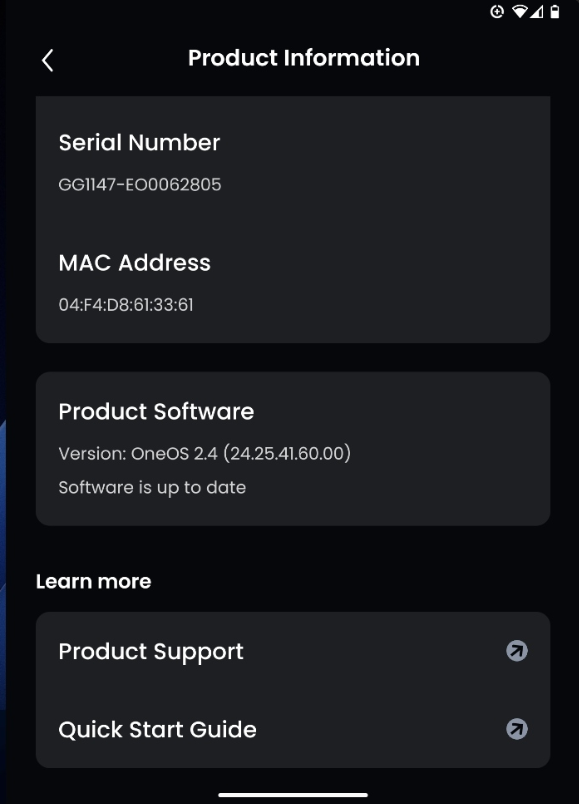
Task: Tap the Software is up to date status
Action: pos(152,488)
